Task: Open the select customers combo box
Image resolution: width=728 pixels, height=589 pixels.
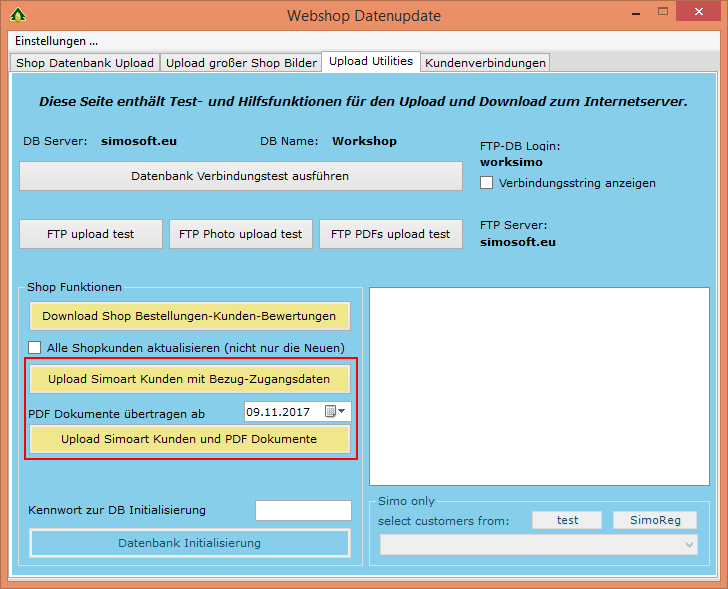Action: [538, 544]
